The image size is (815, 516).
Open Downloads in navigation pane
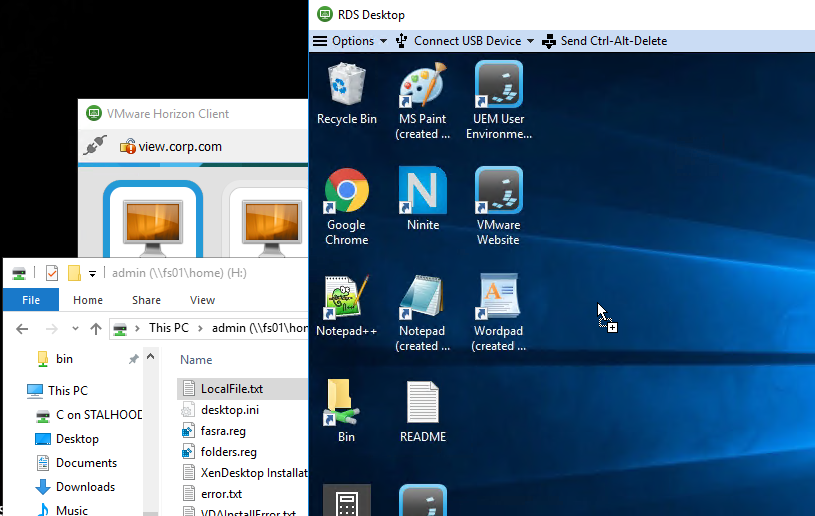coord(85,486)
